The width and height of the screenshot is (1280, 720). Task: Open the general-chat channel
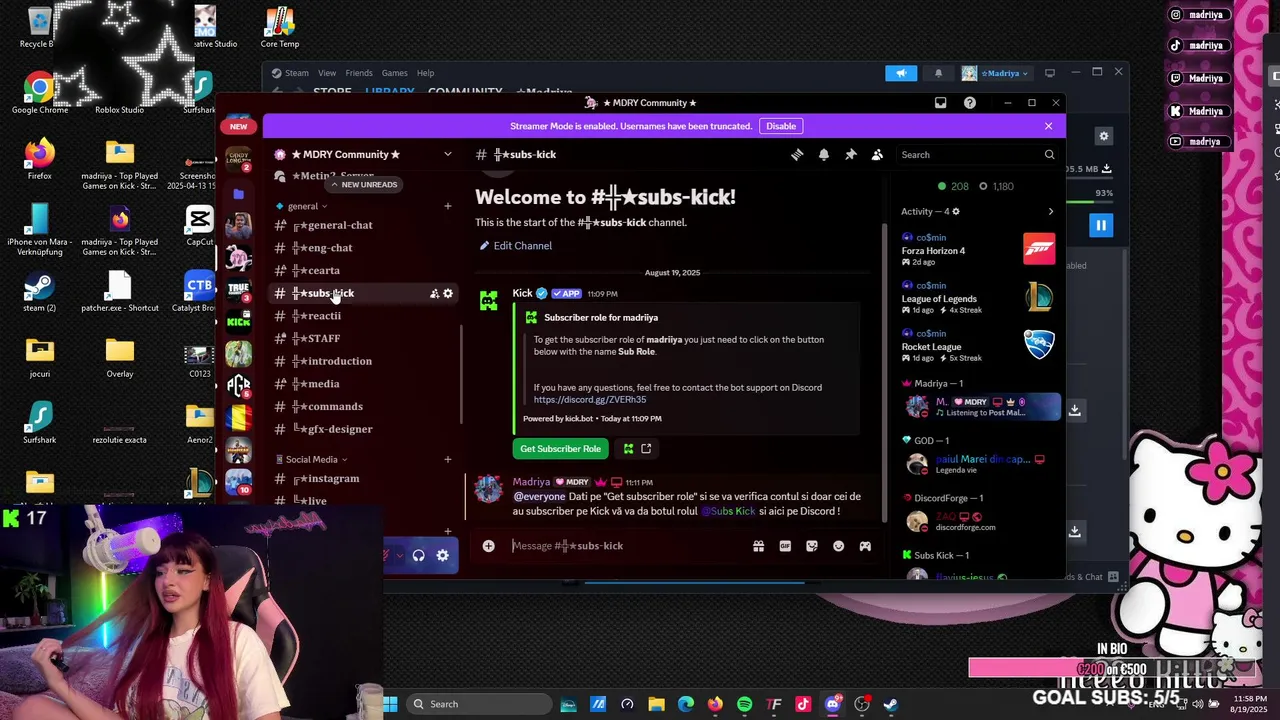(x=364, y=225)
